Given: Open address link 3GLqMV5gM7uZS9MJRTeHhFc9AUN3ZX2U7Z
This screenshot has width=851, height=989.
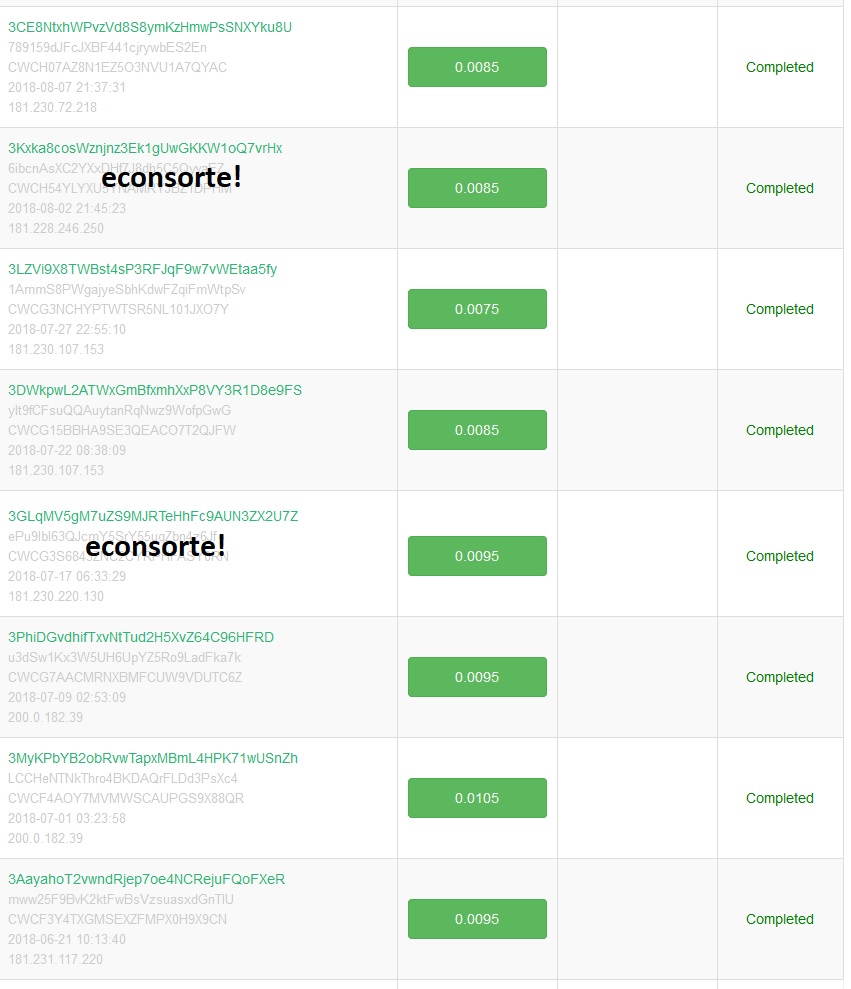Looking at the screenshot, I should pyautogui.click(x=153, y=517).
